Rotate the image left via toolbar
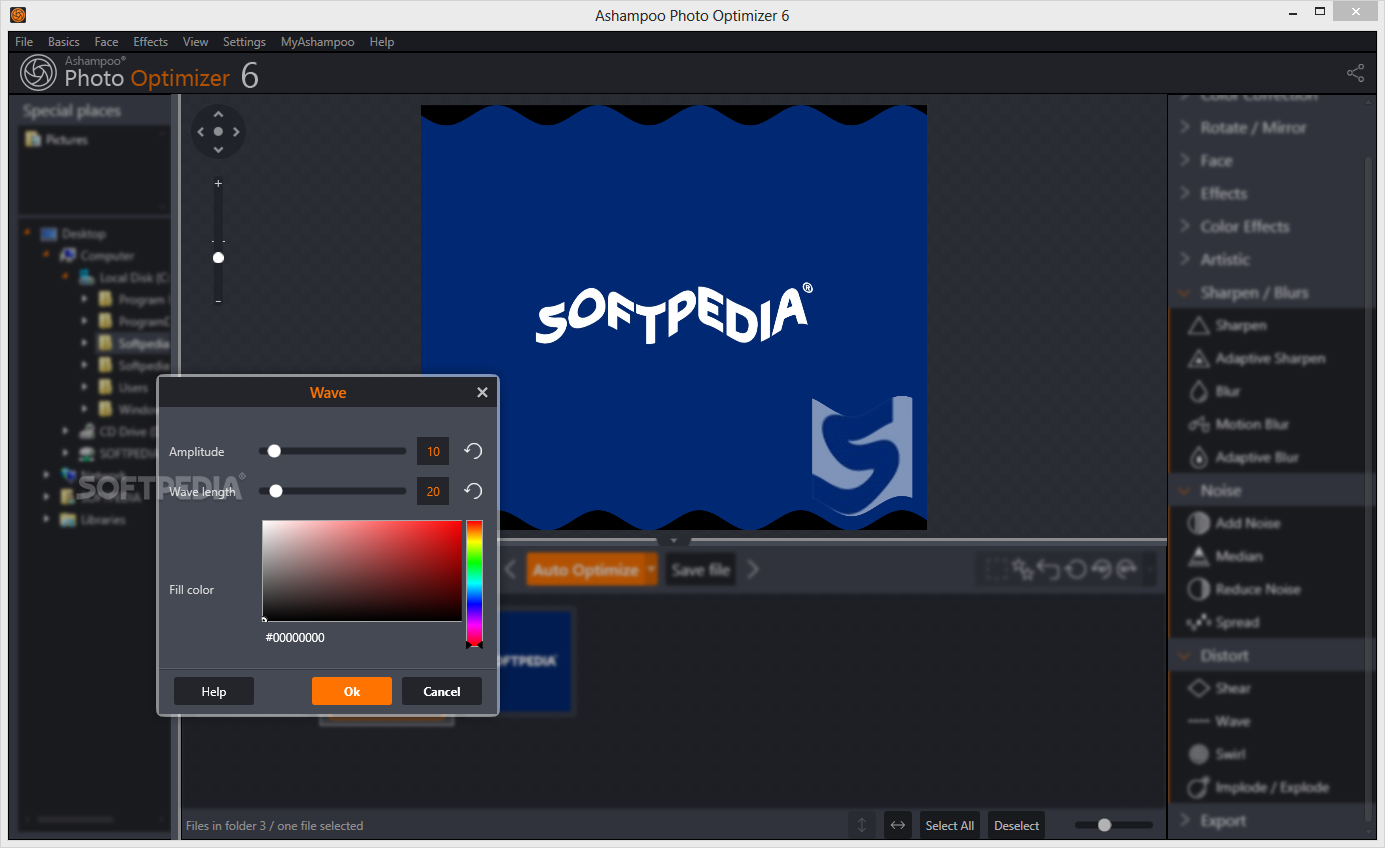 pos(1101,569)
